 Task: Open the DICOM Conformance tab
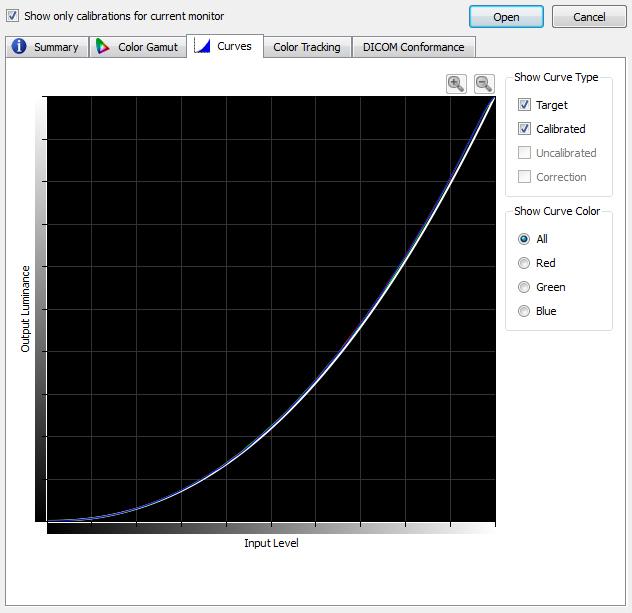click(414, 47)
